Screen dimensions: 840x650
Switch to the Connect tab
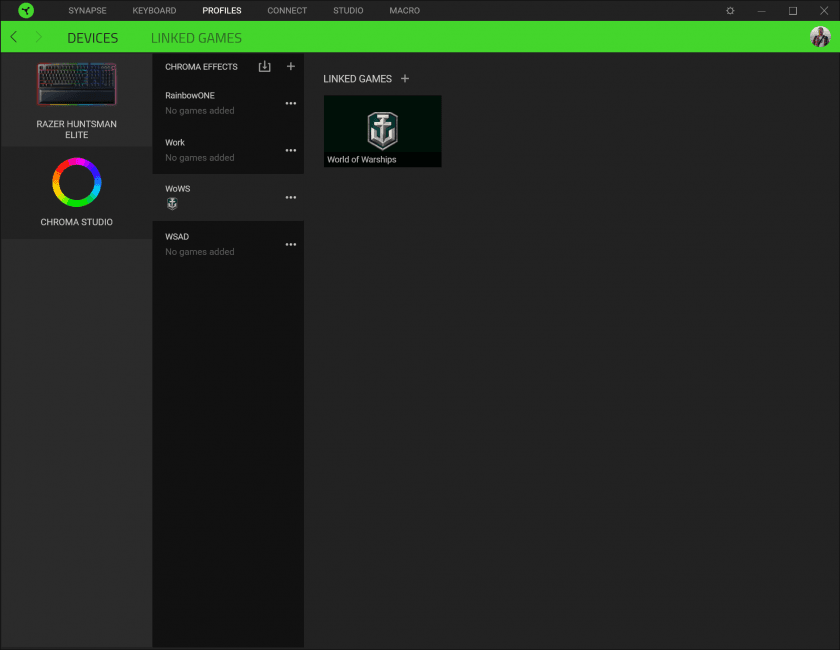[287, 11]
